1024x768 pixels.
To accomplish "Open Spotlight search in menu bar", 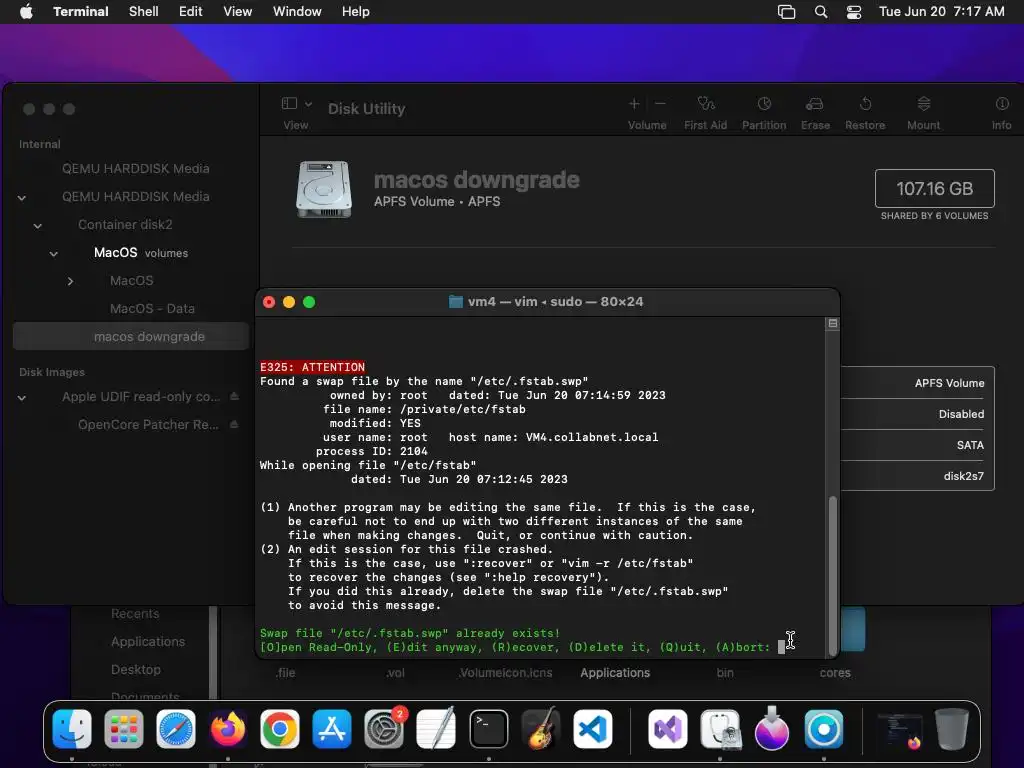I will (821, 12).
